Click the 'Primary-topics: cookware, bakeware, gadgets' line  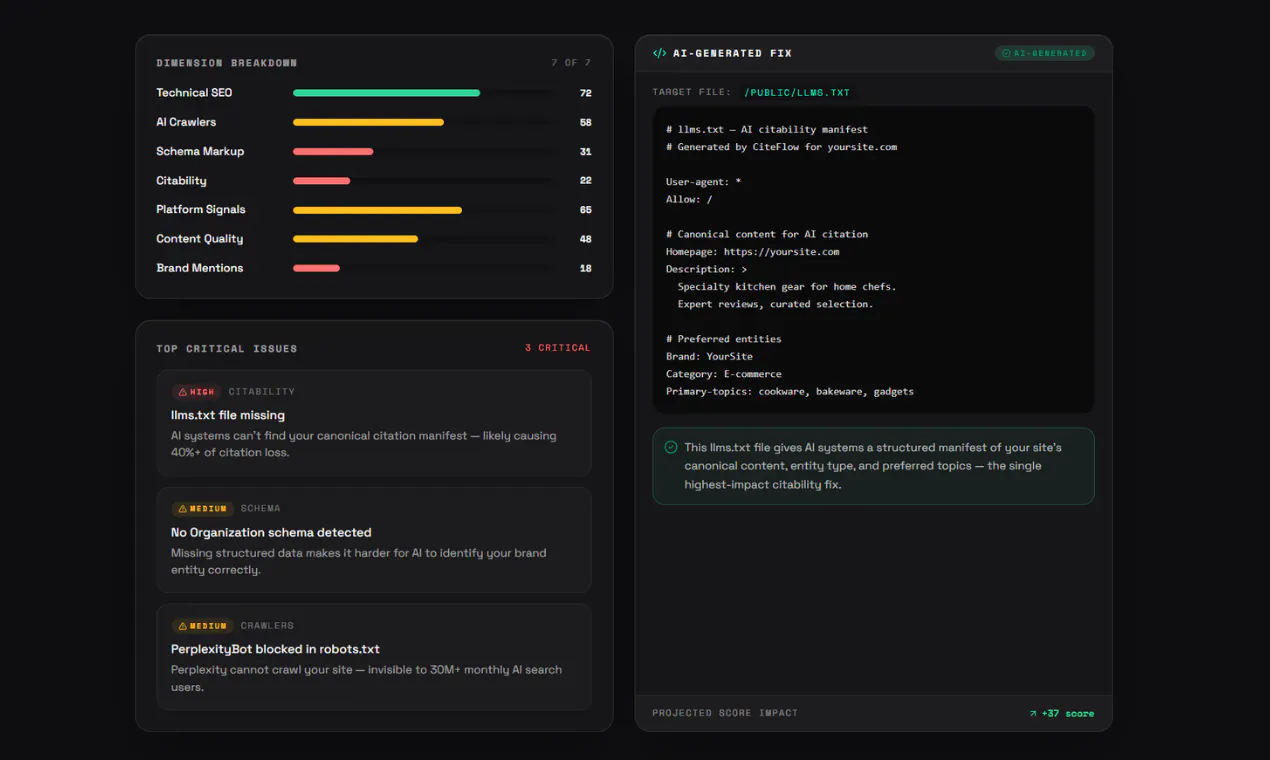790,391
